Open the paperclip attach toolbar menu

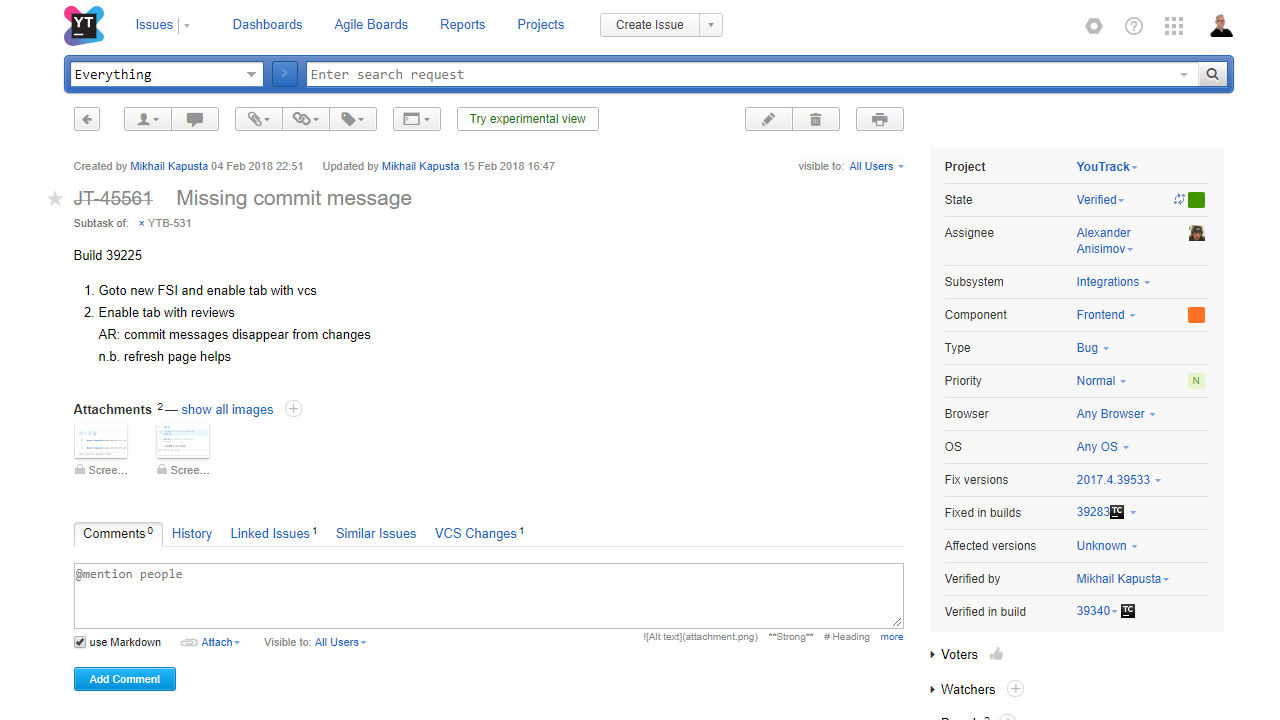click(259, 119)
